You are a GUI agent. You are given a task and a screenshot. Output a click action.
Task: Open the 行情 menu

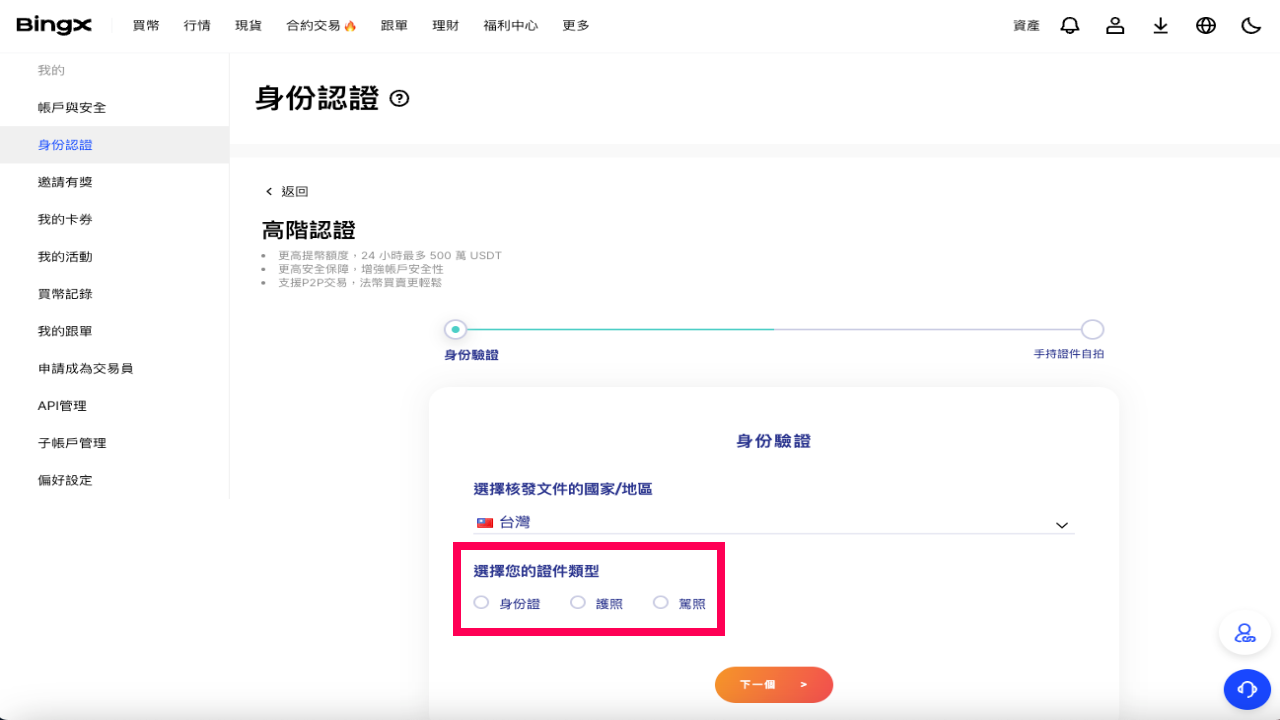197,25
